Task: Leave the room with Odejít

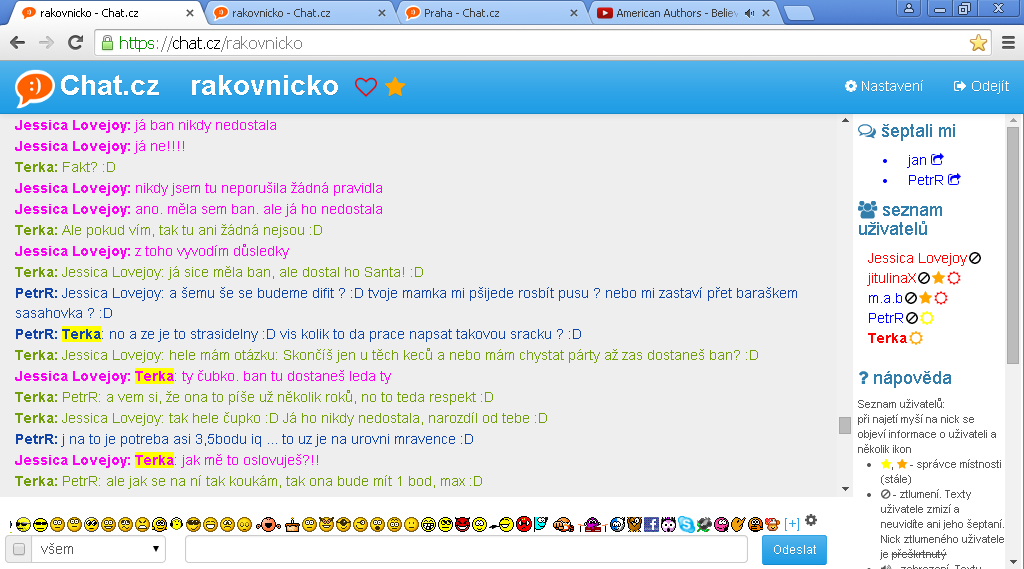Action: tap(981, 86)
